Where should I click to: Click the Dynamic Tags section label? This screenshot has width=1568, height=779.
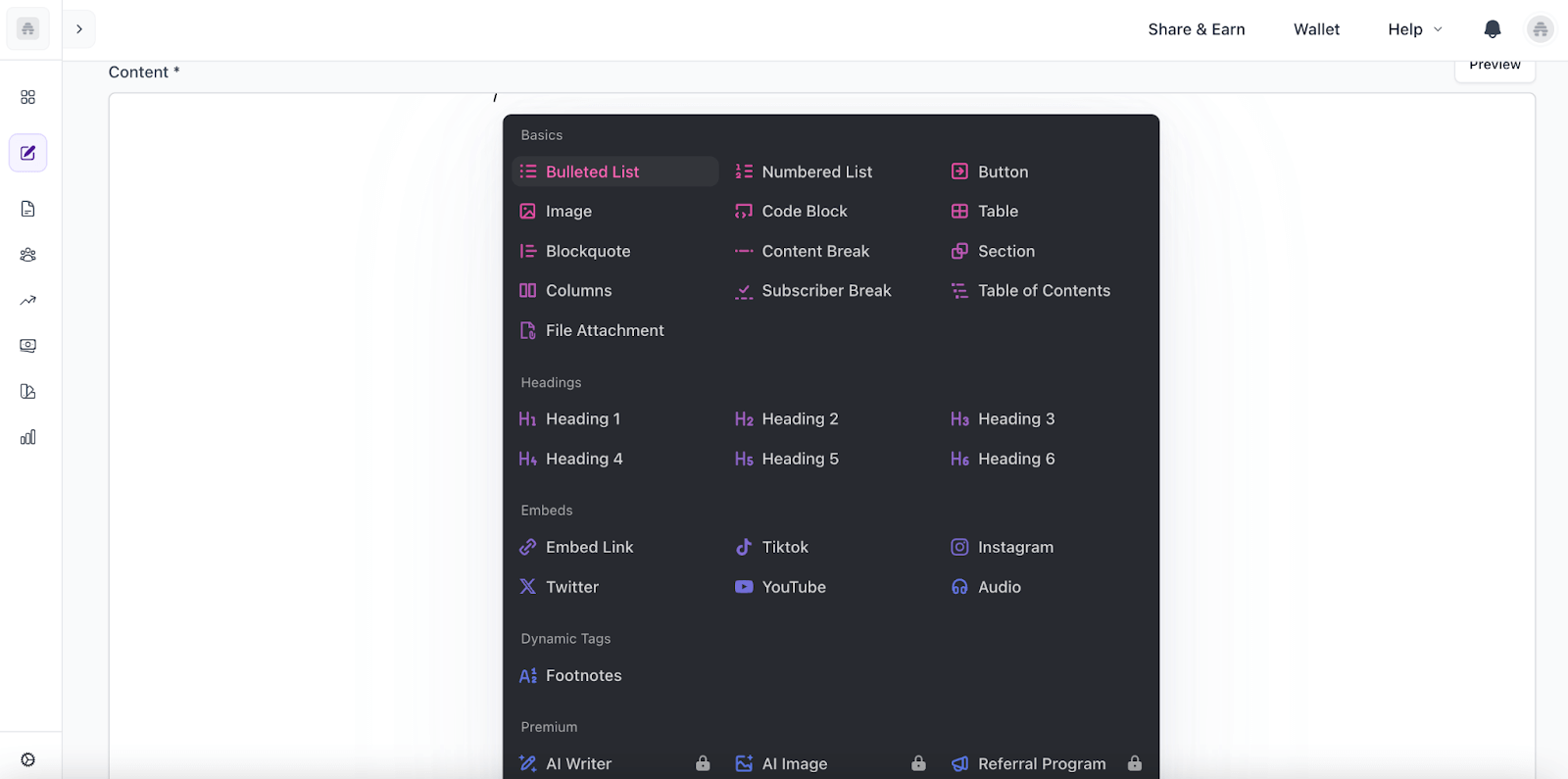click(565, 639)
